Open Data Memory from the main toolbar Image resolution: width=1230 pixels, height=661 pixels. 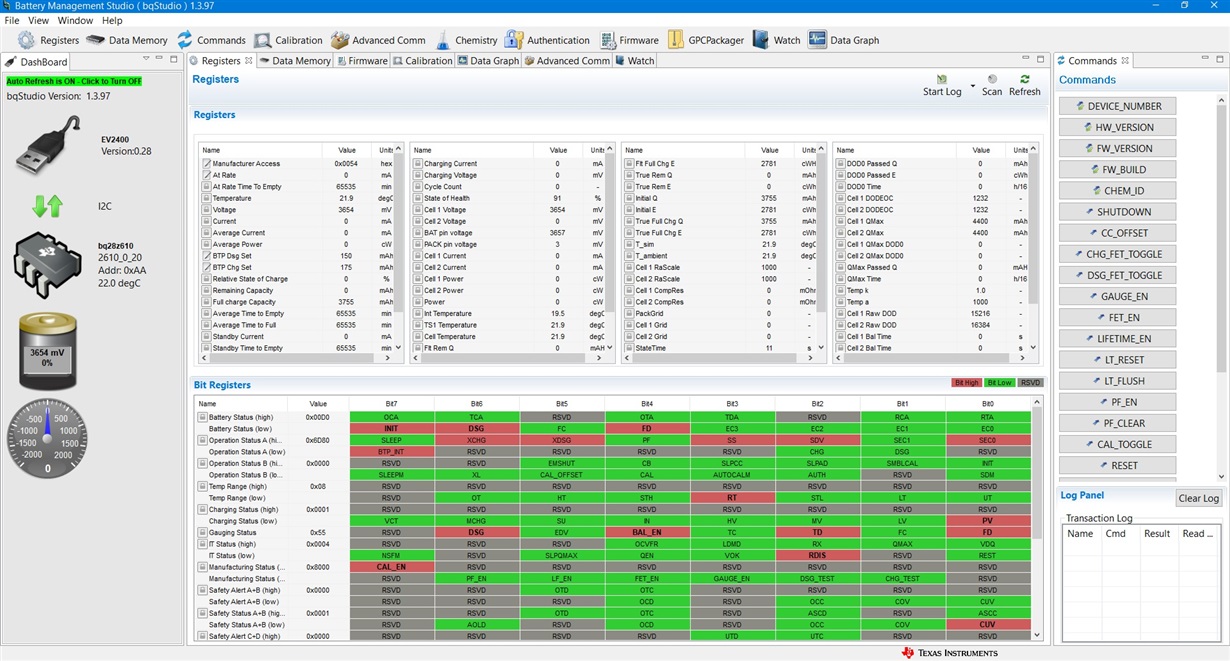click(x=126, y=40)
